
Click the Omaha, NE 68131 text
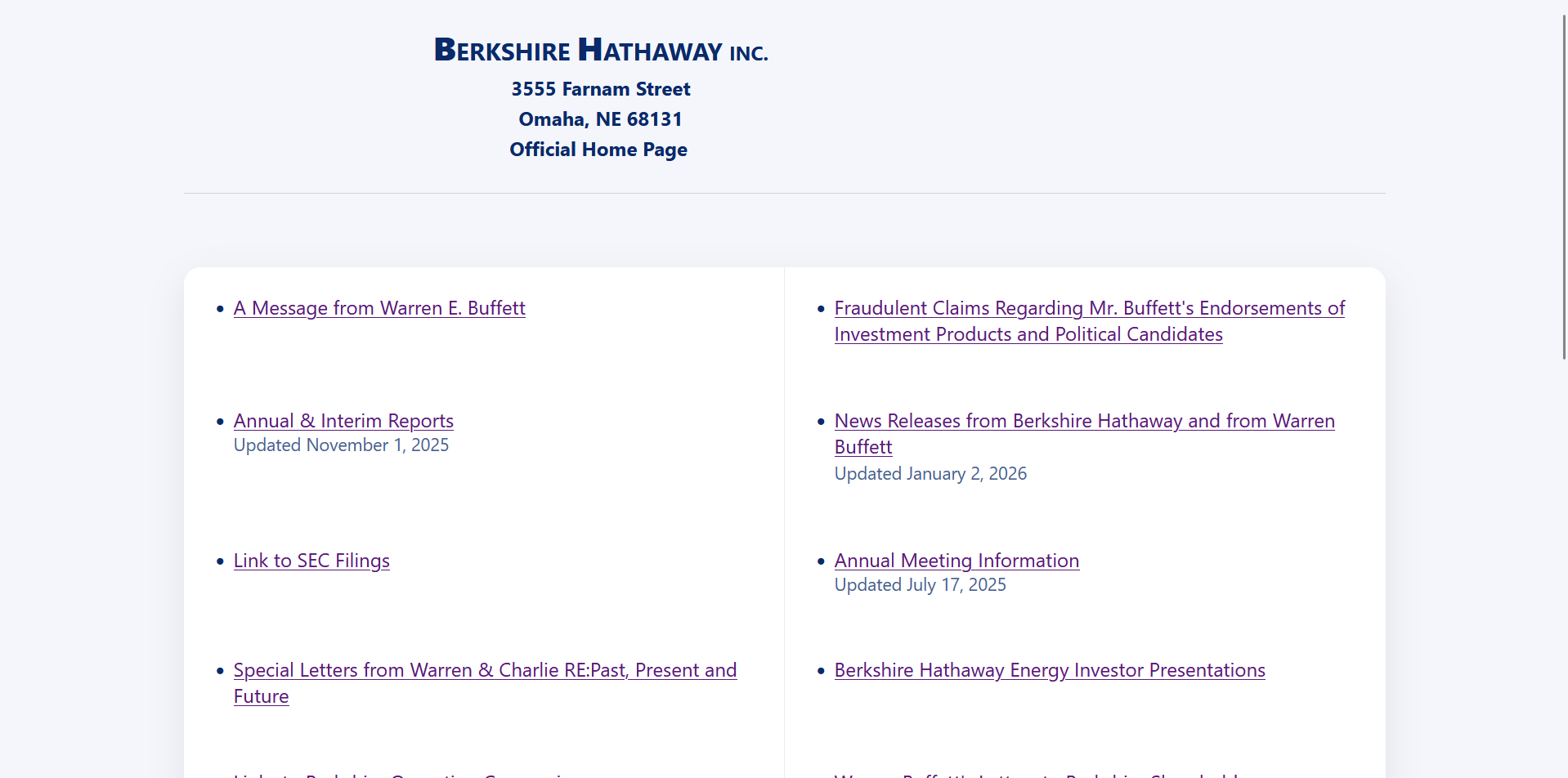pyautogui.click(x=601, y=119)
